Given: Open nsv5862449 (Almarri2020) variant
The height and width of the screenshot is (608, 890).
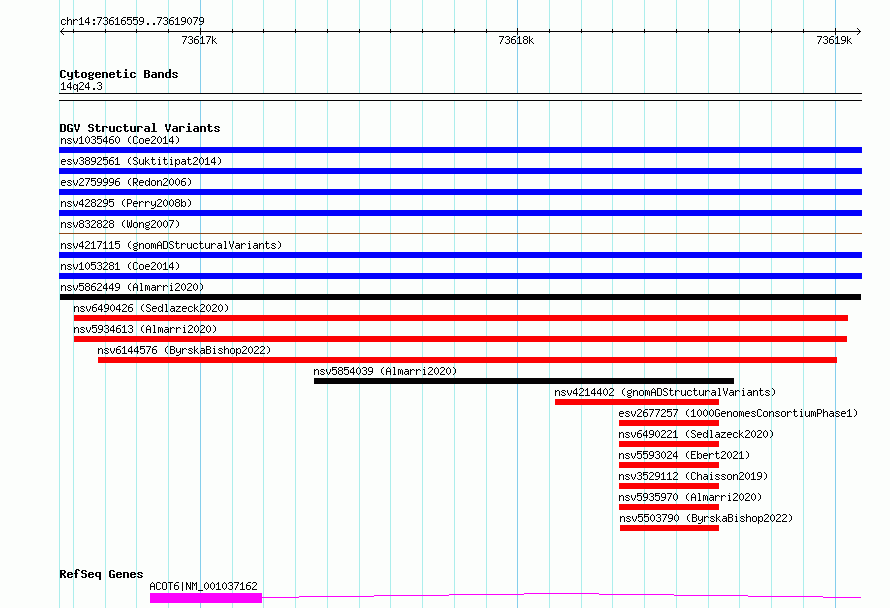Looking at the screenshot, I should coord(132,287).
